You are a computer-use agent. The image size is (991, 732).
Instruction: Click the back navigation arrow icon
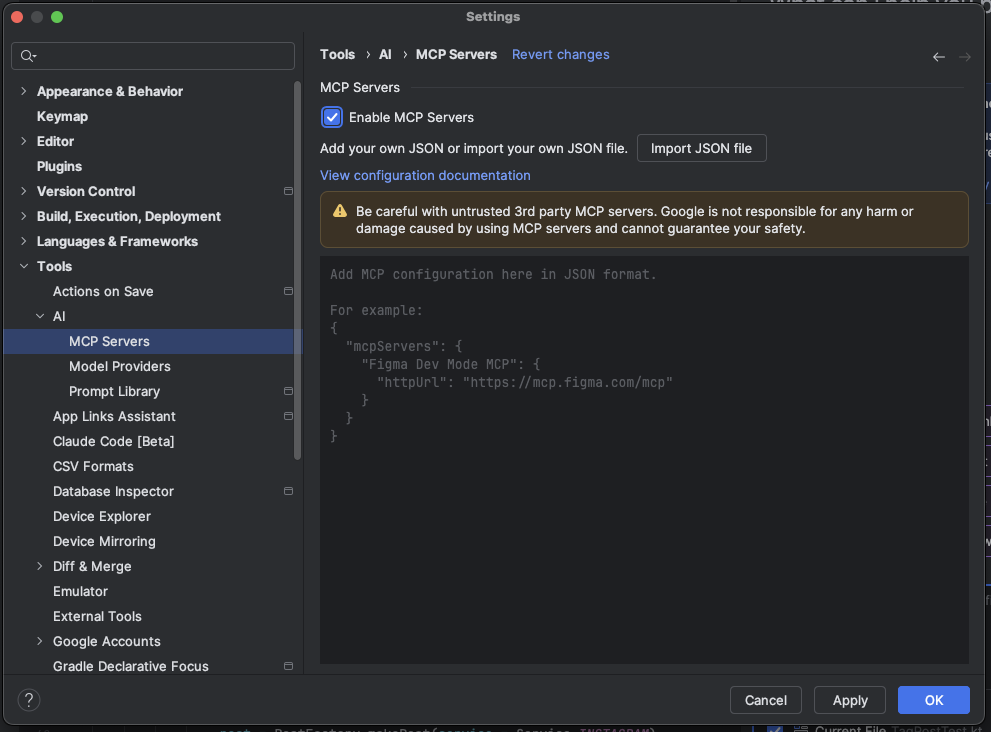tap(938, 57)
